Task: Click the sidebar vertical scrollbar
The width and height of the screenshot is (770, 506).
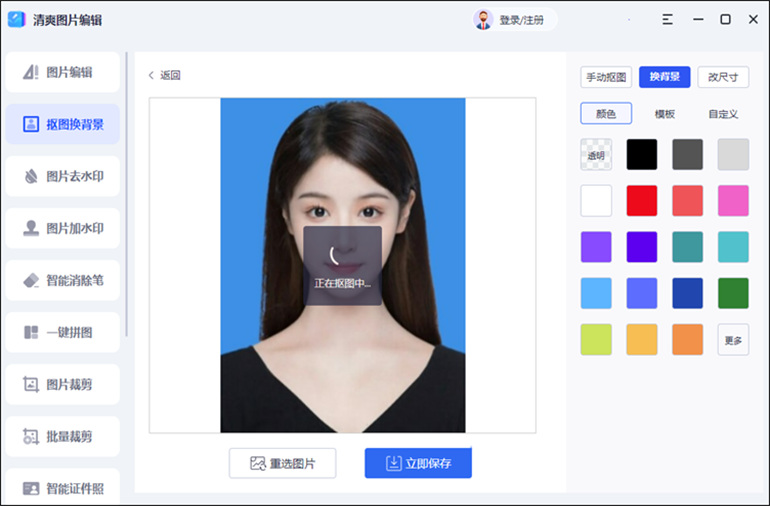Action: click(126, 194)
